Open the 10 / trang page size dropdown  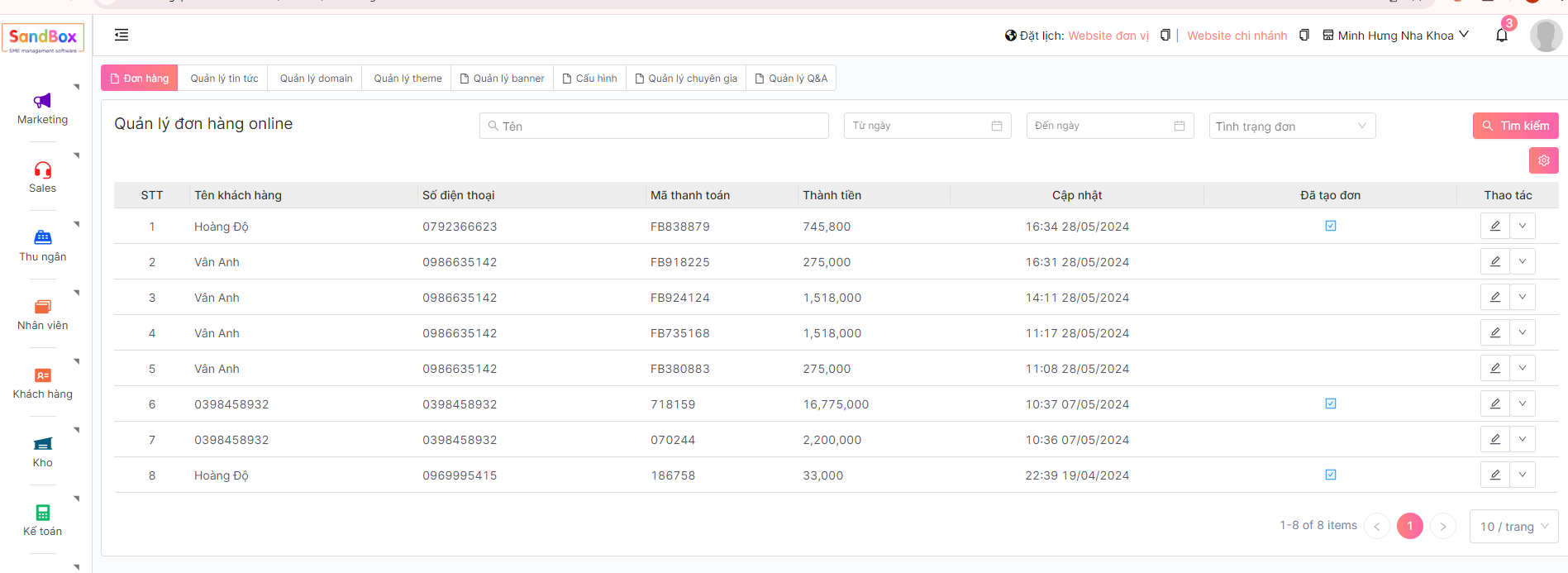click(1513, 527)
